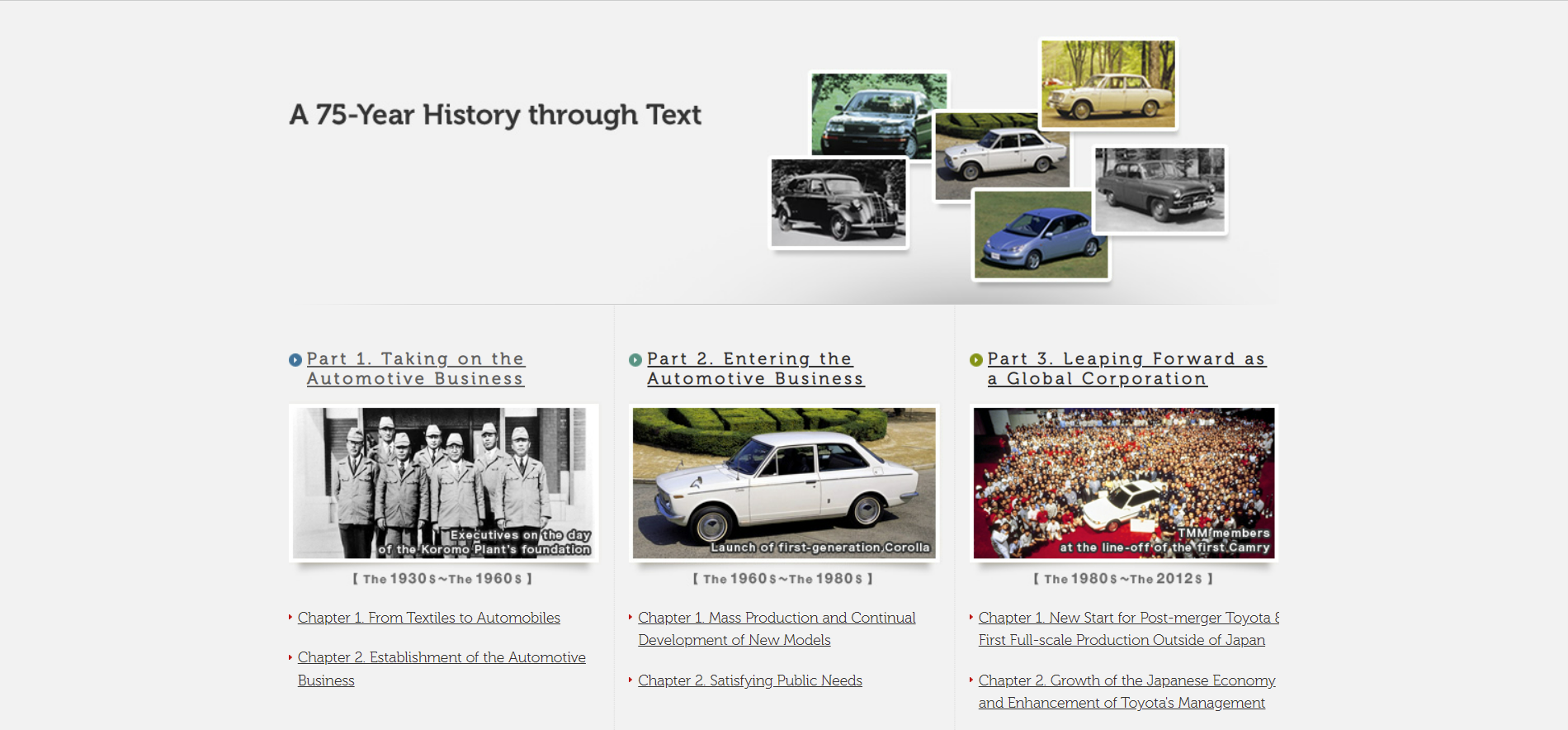The height and width of the screenshot is (730, 1568).
Task: Click the Koromo Plant executives photo
Action: [x=444, y=483]
